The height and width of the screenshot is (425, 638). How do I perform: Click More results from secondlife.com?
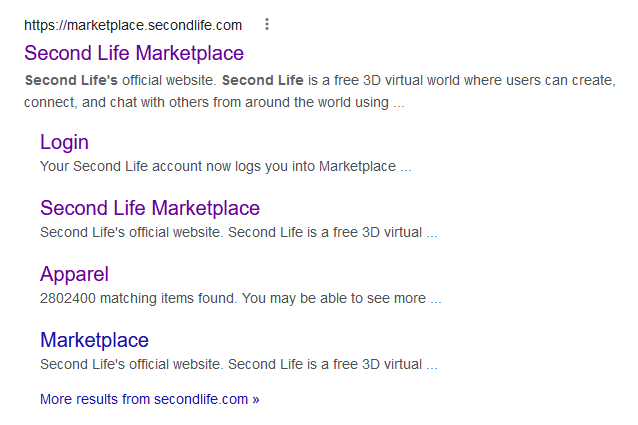point(150,399)
